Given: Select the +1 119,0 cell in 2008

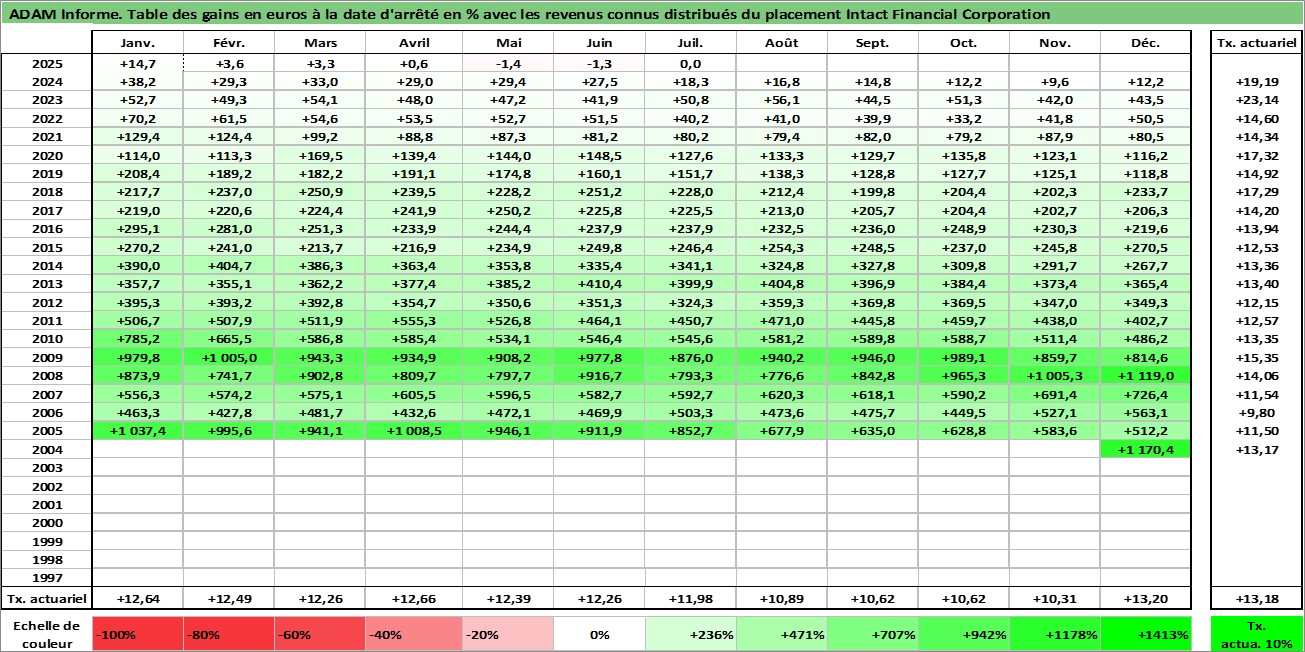Looking at the screenshot, I should click(x=1146, y=376).
